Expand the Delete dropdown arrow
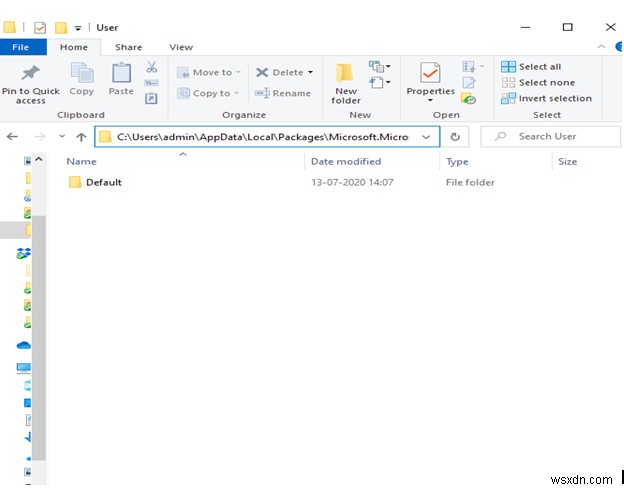 [310, 72]
